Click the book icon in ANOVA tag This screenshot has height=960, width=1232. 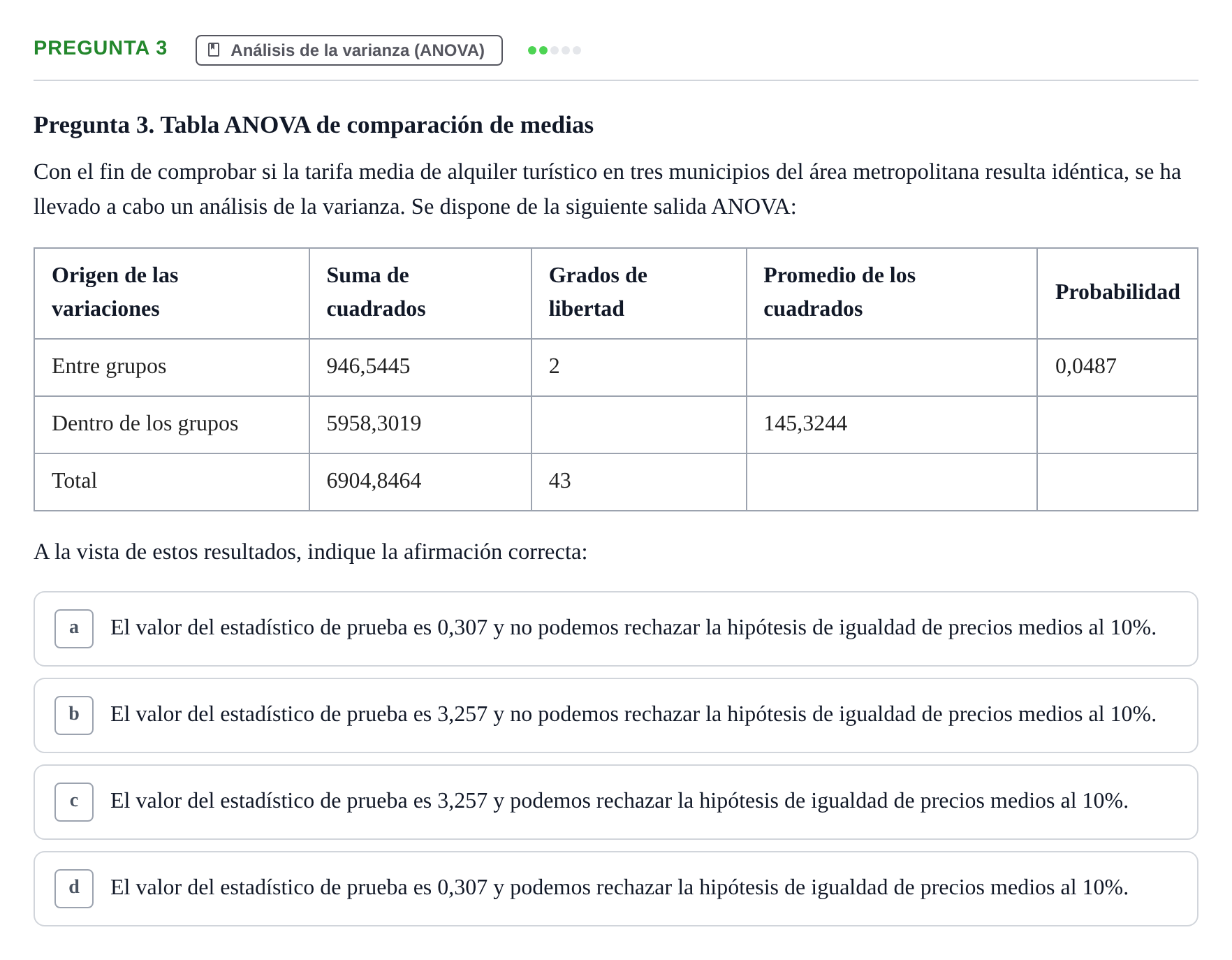point(214,50)
